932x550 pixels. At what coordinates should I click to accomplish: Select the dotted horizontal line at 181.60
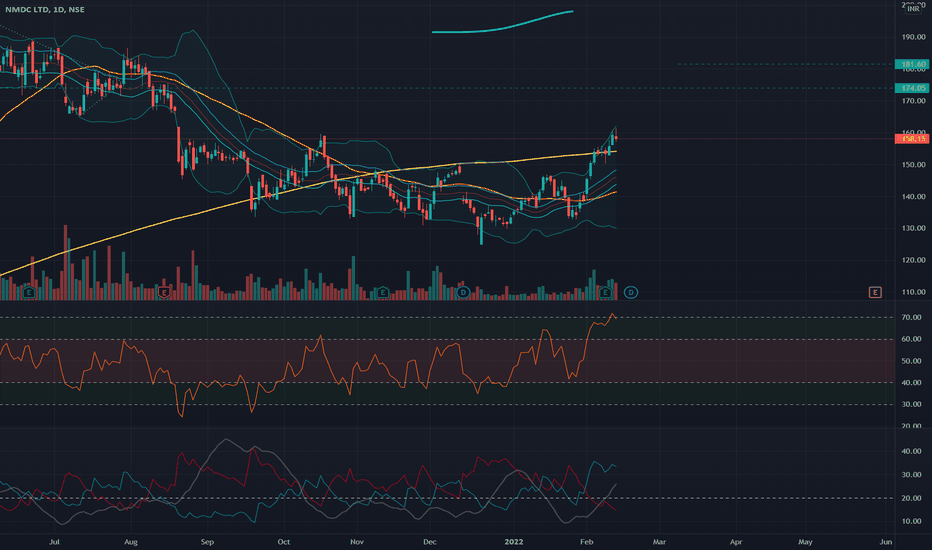tap(786, 64)
